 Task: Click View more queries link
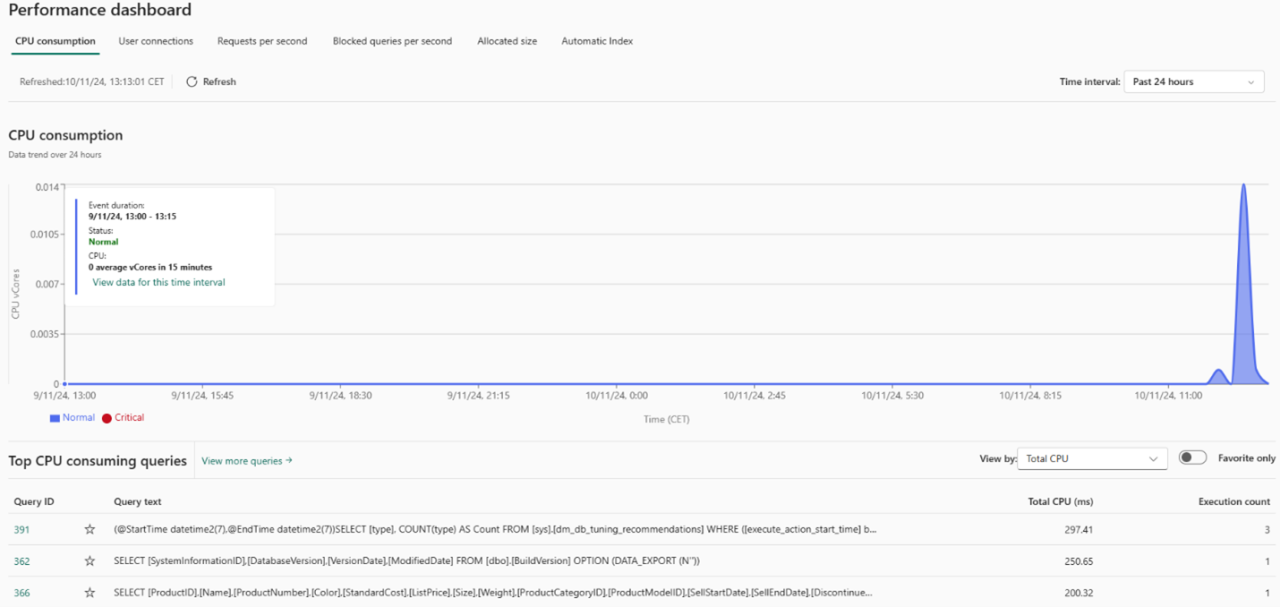pyautogui.click(x=243, y=461)
